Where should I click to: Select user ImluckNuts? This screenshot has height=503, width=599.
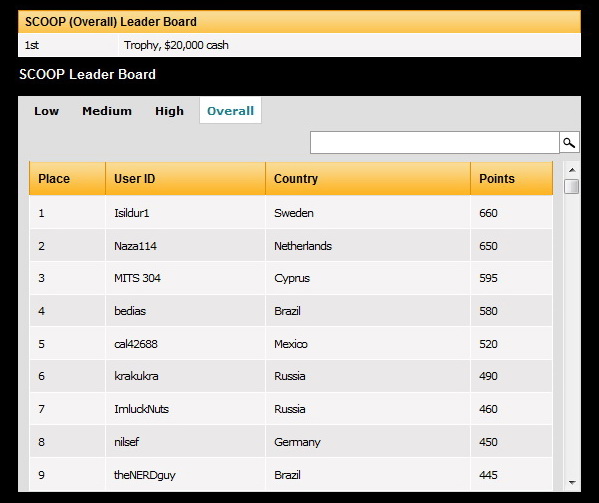coord(141,409)
